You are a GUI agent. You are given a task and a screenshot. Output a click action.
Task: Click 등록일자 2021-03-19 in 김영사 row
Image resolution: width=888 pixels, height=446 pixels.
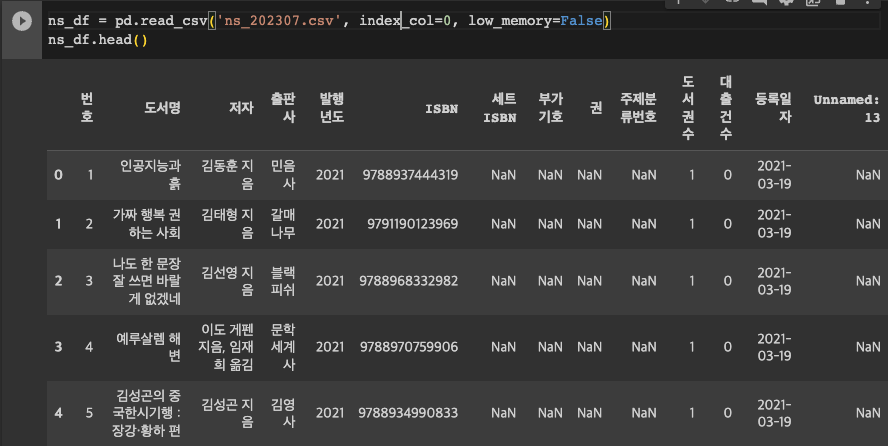coord(774,413)
